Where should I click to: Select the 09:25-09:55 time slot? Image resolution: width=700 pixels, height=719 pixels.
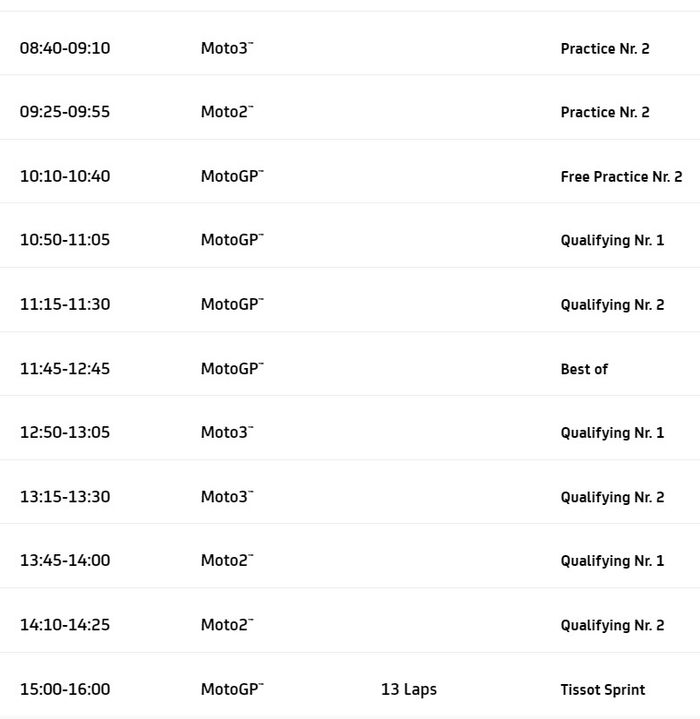(65, 112)
